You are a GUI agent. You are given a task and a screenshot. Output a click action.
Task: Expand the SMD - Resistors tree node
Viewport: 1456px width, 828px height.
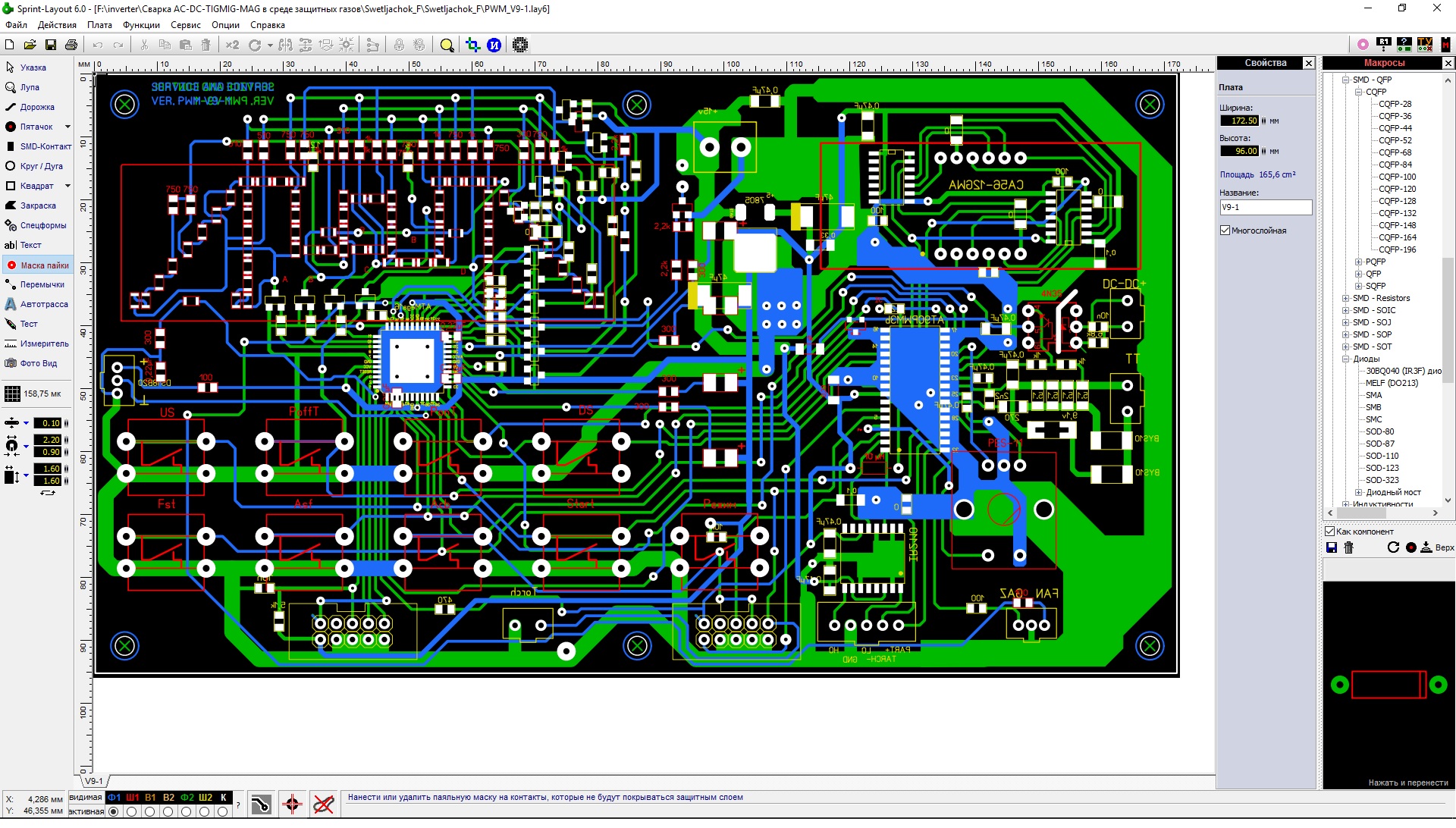(x=1346, y=298)
